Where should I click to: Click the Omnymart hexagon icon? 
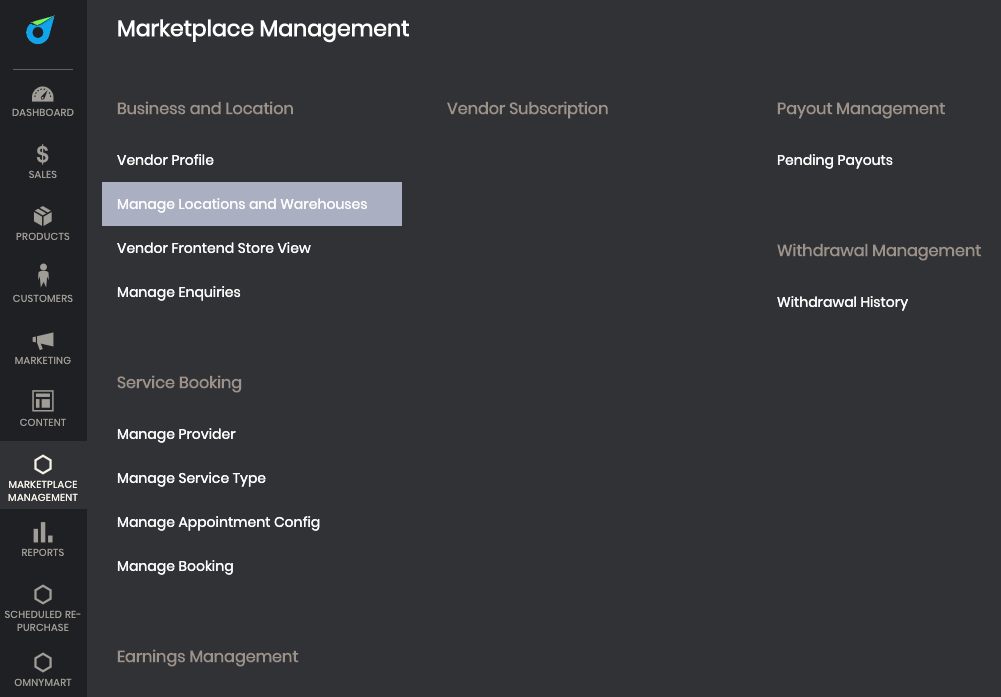point(43,663)
